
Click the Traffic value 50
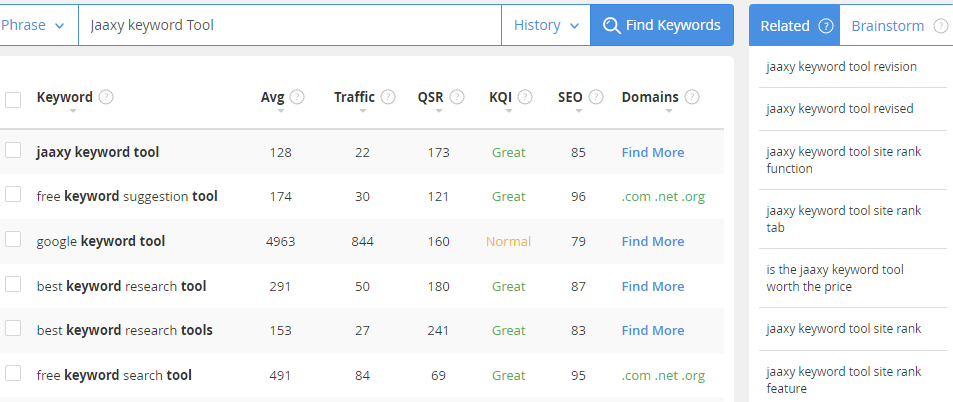[362, 286]
